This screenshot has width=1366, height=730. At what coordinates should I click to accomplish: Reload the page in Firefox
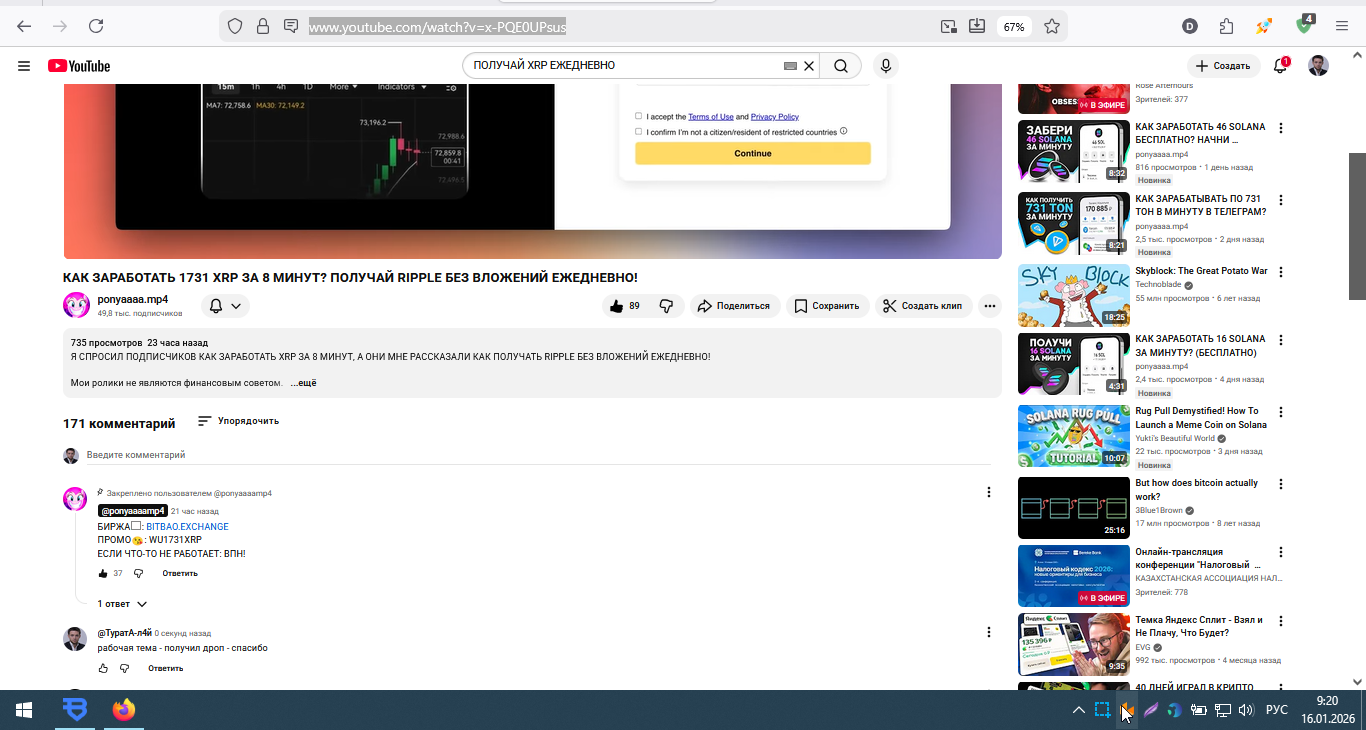tap(96, 26)
